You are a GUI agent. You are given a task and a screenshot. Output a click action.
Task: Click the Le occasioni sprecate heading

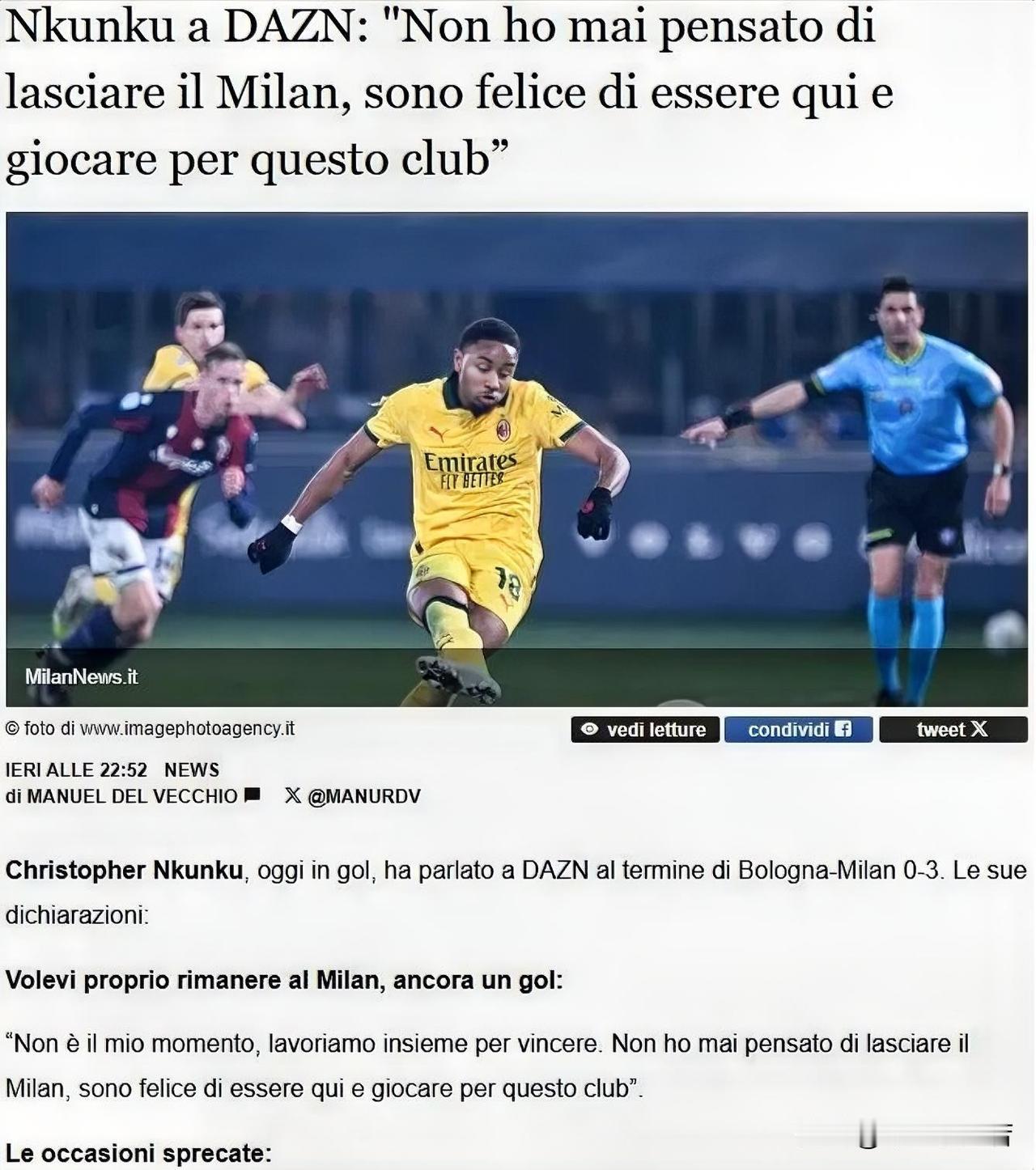[138, 1152]
